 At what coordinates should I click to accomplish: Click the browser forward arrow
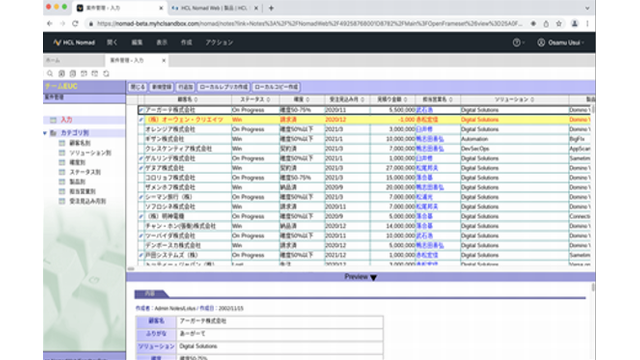pos(62,24)
